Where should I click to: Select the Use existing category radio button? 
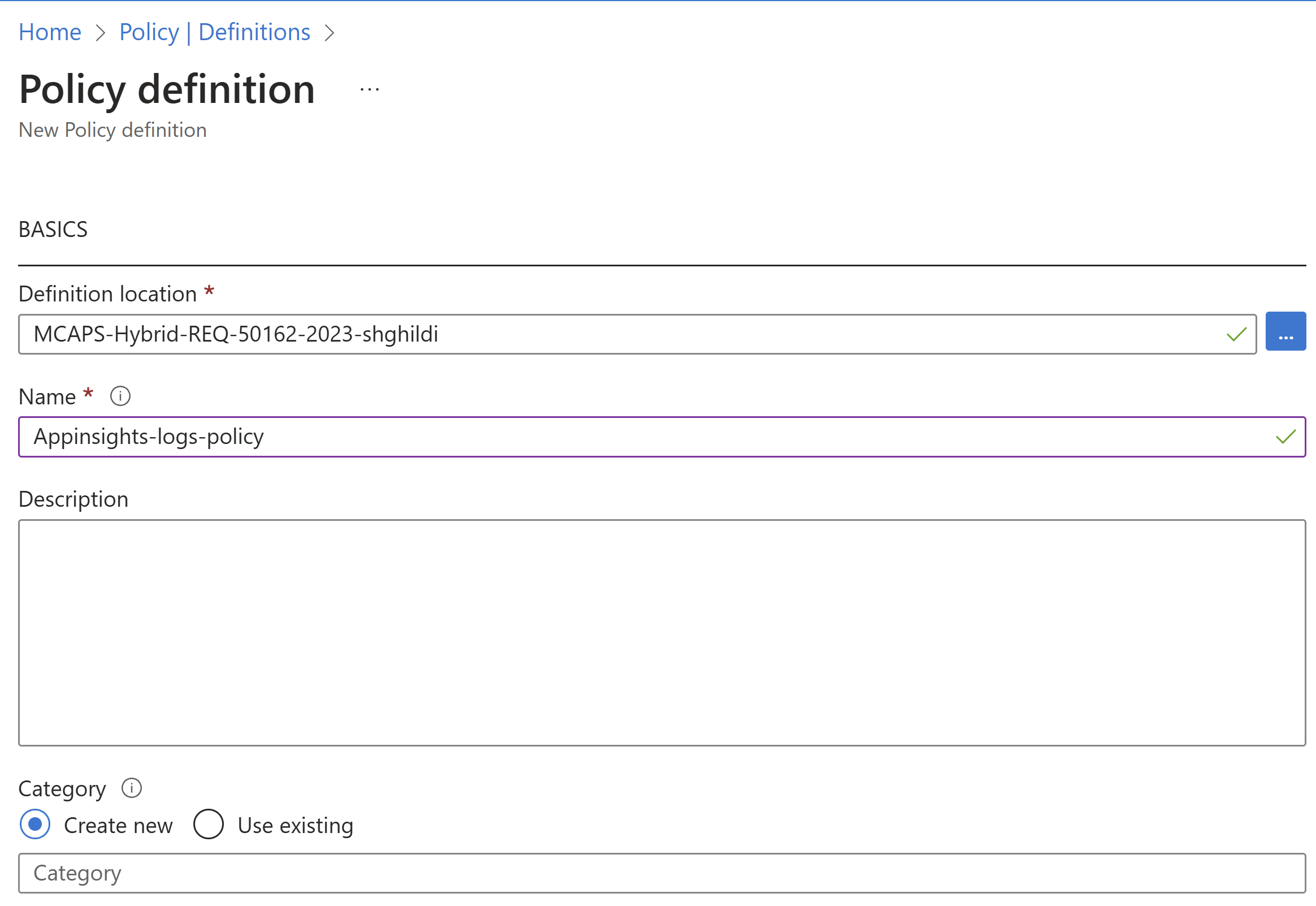pos(208,825)
